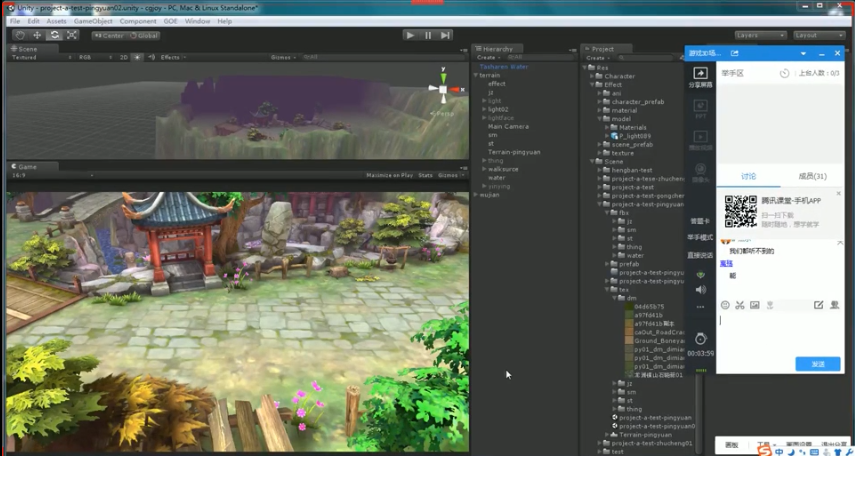Open the File menu

(x=15, y=21)
